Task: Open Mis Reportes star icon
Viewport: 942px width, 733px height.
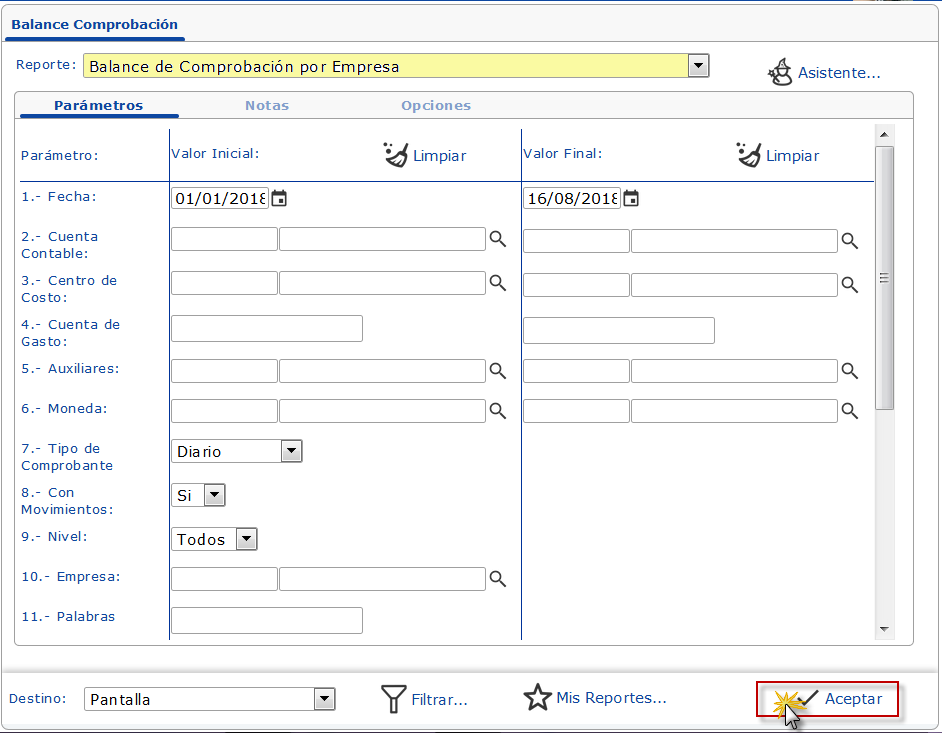Action: point(538,698)
